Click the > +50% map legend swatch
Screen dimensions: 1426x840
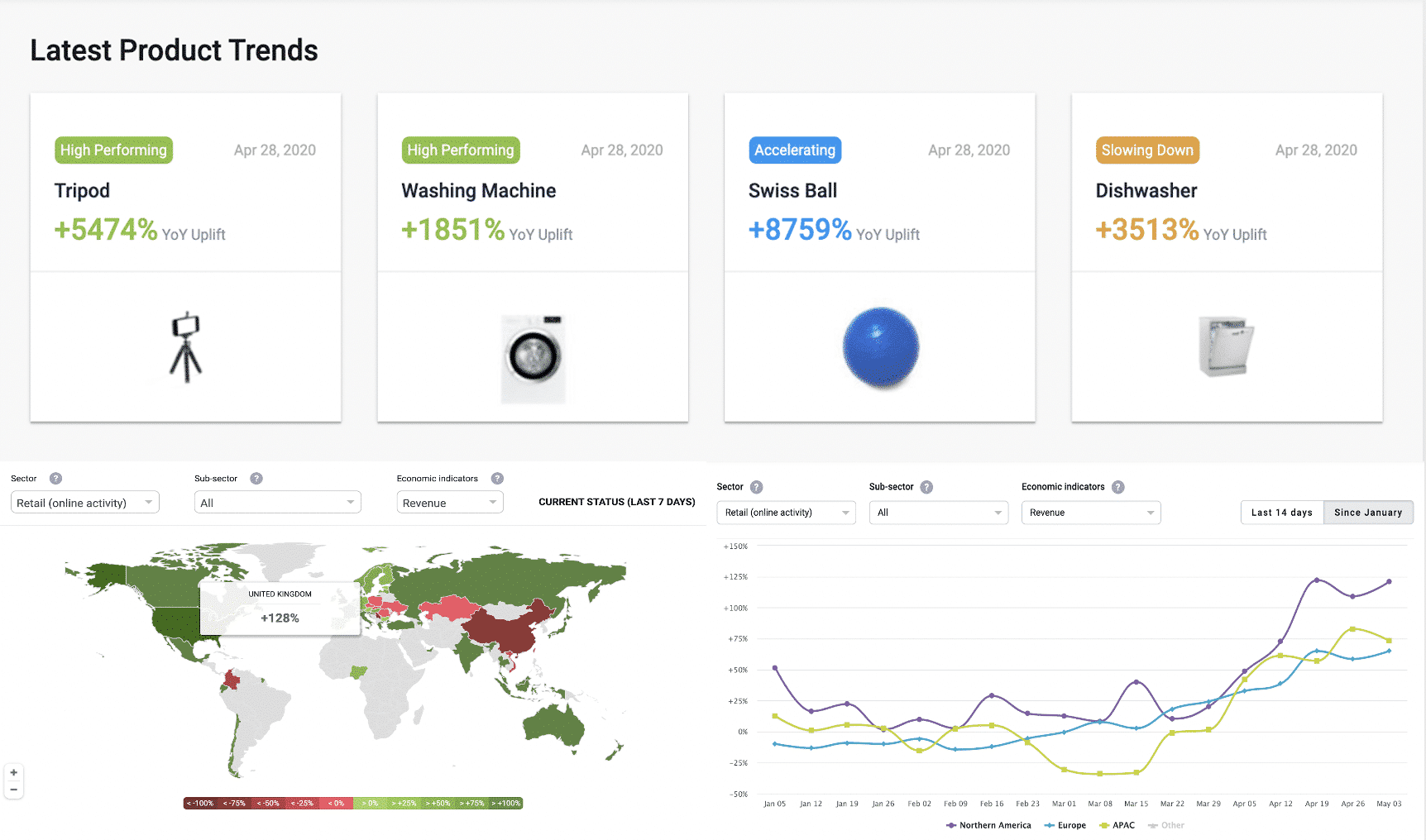coord(438,804)
